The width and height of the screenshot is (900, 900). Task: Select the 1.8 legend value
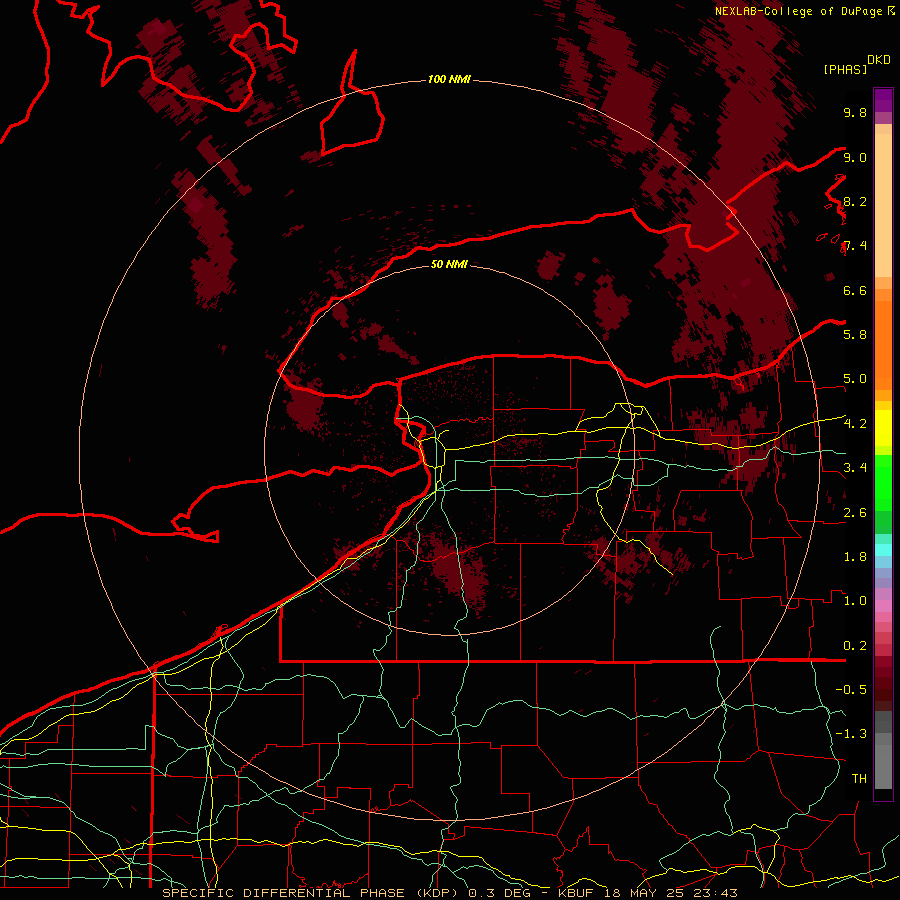[x=855, y=557]
